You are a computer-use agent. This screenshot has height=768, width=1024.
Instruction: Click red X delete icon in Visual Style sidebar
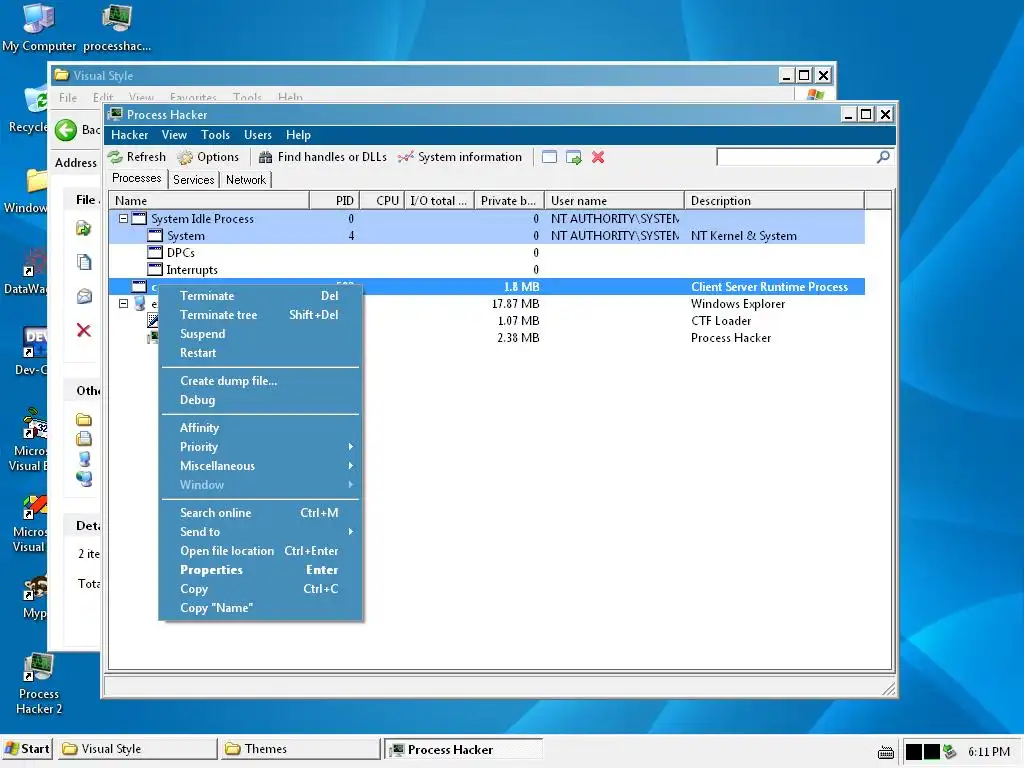coord(84,330)
